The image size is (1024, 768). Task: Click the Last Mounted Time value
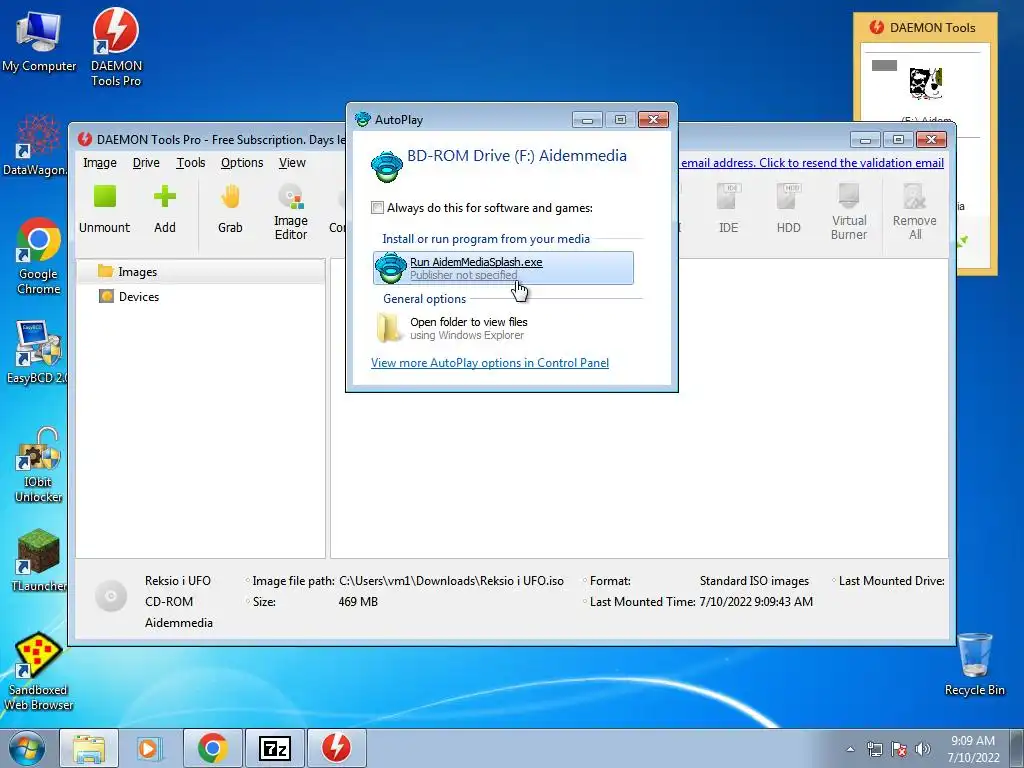point(756,601)
